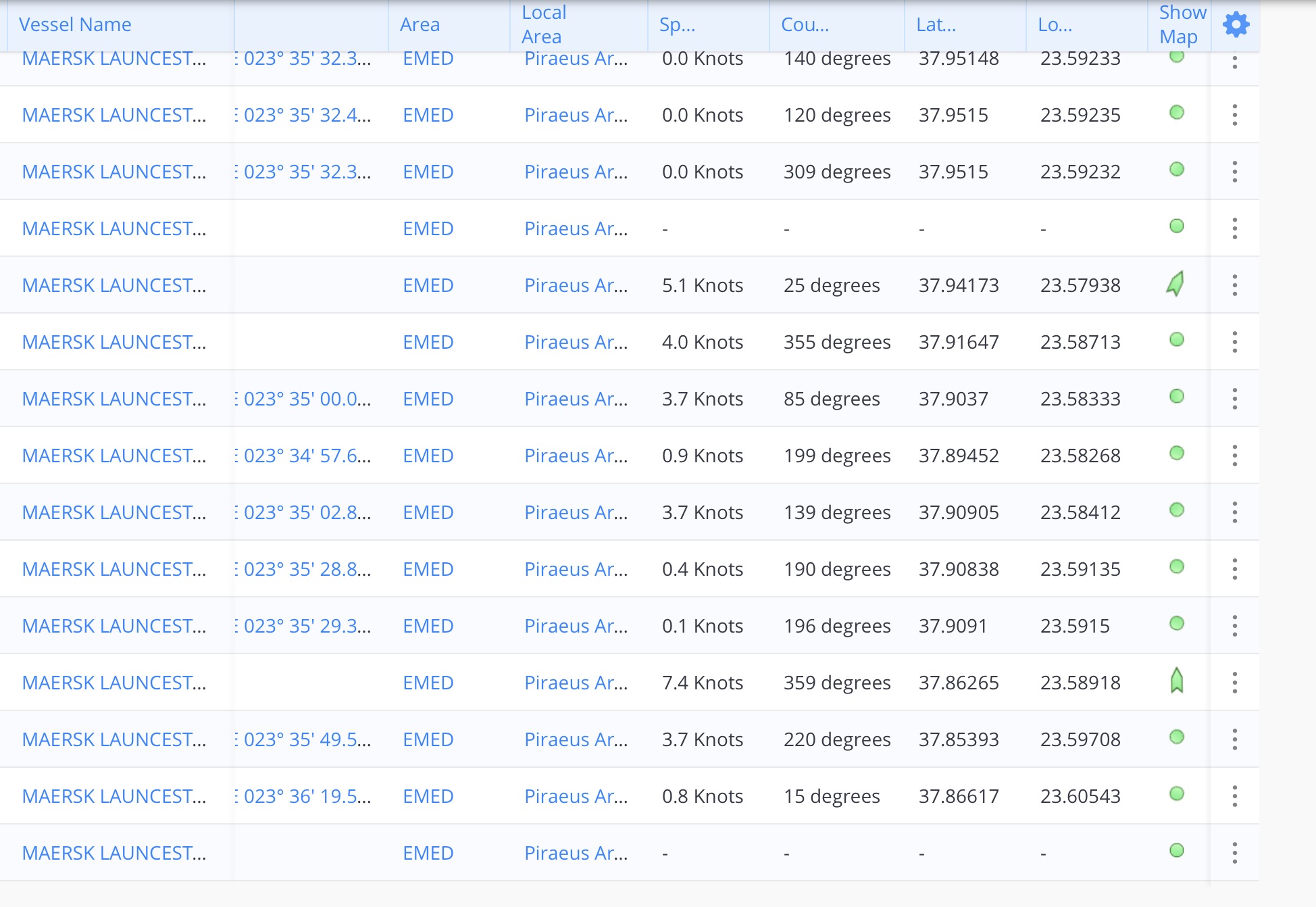Click green map dot for 23.60543 longitude row
This screenshot has width=1316, height=907.
(1177, 793)
